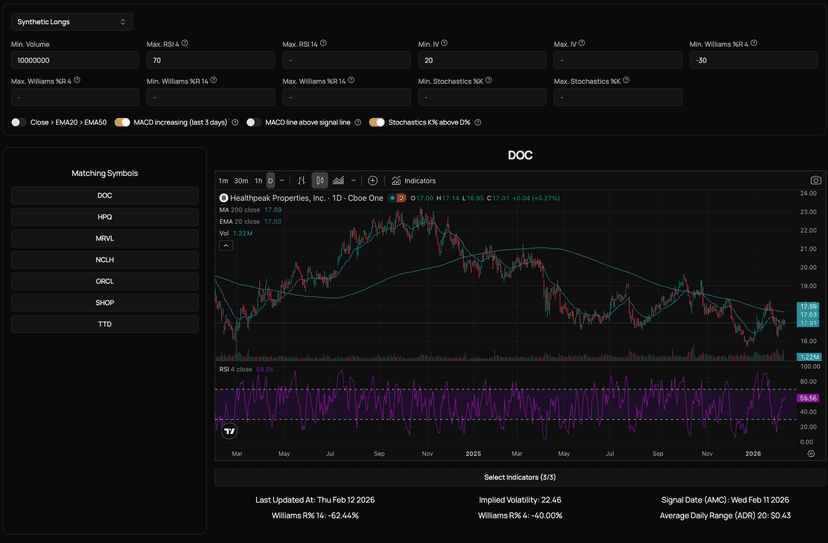828x543 pixels.
Task: Disable the MACD increasing (last 3 days) toggle
Action: pyautogui.click(x=123, y=123)
